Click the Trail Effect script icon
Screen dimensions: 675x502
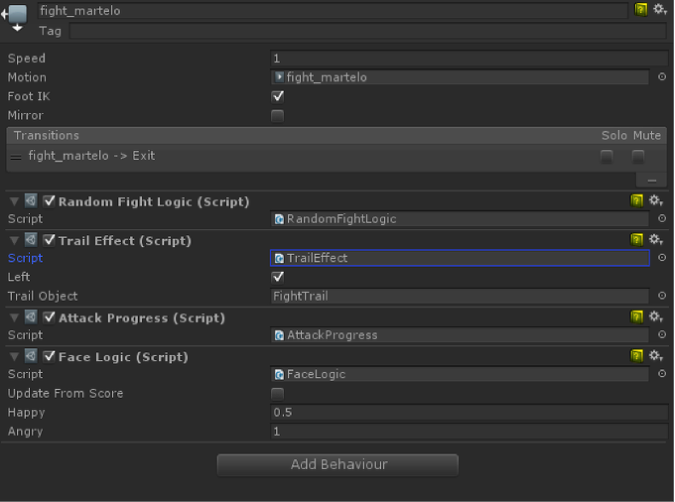[x=31, y=240]
